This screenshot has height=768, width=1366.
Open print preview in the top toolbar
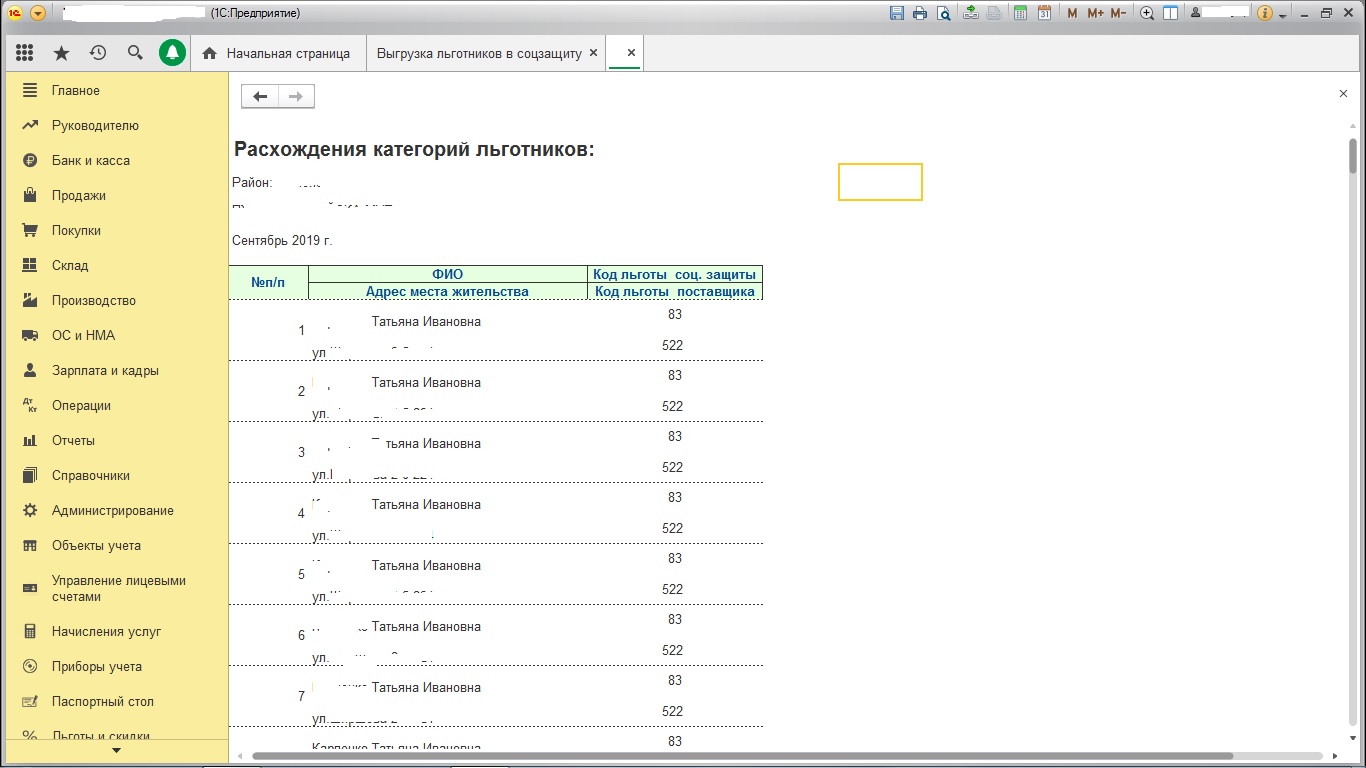943,13
